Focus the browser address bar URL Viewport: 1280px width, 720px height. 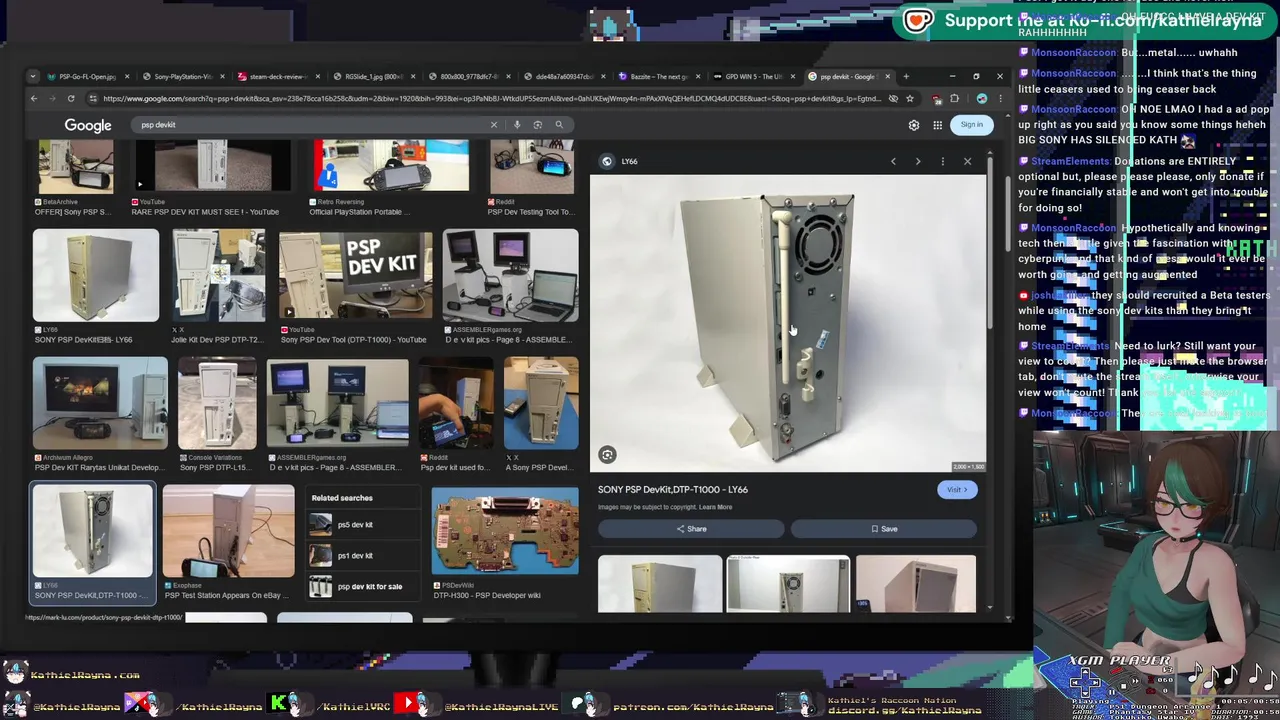[490, 98]
